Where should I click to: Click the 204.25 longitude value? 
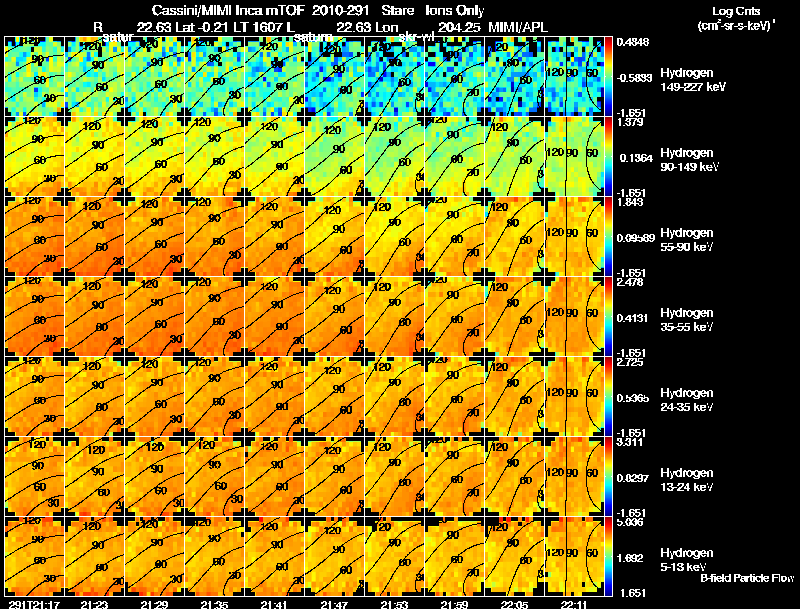(x=459, y=27)
